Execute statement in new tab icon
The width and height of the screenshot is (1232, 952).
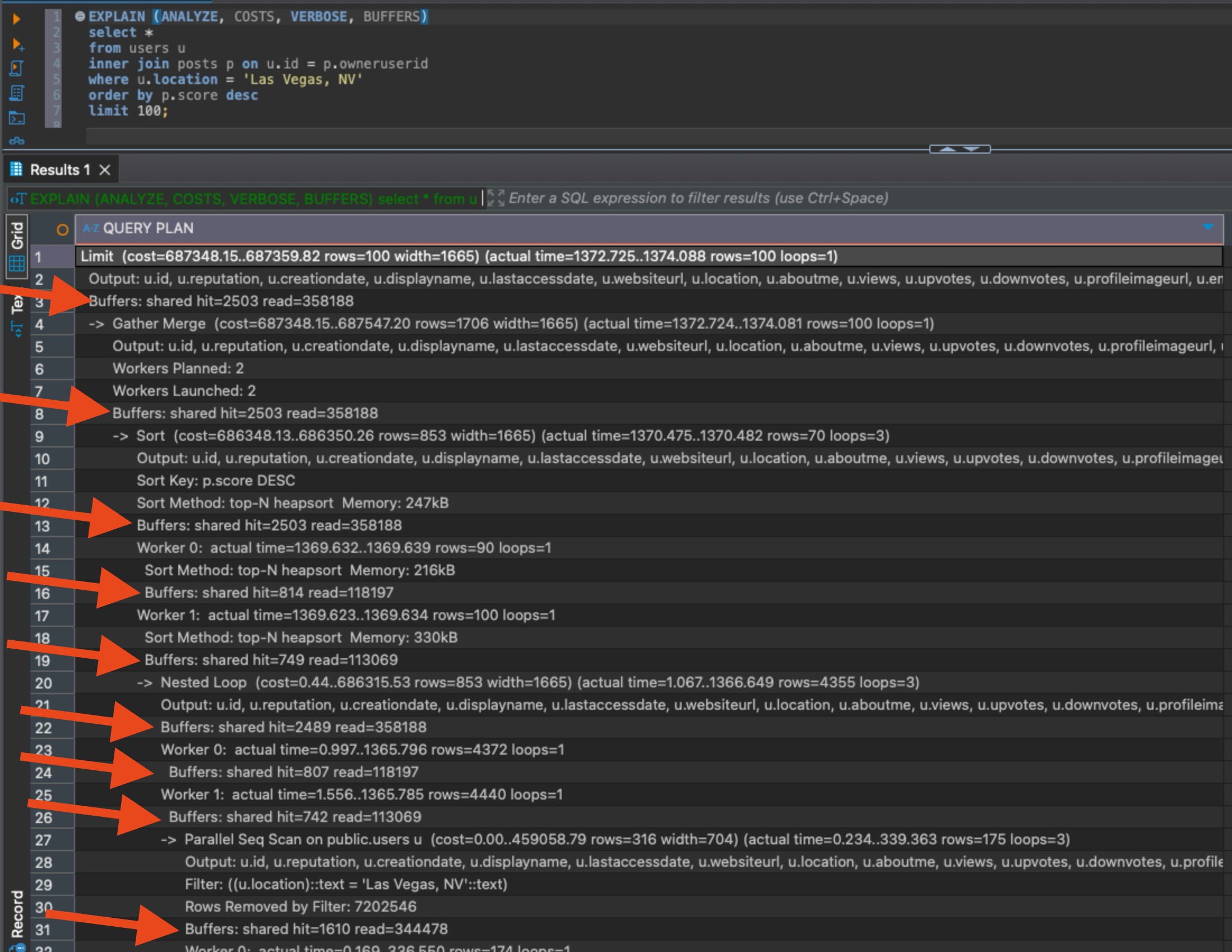(17, 44)
